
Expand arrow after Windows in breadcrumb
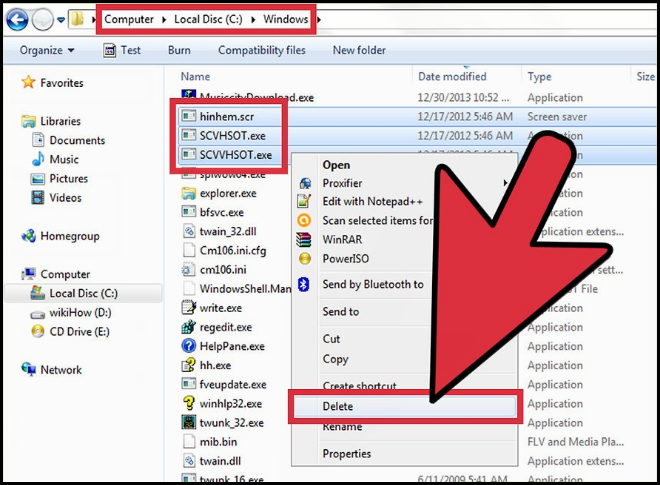[x=318, y=20]
